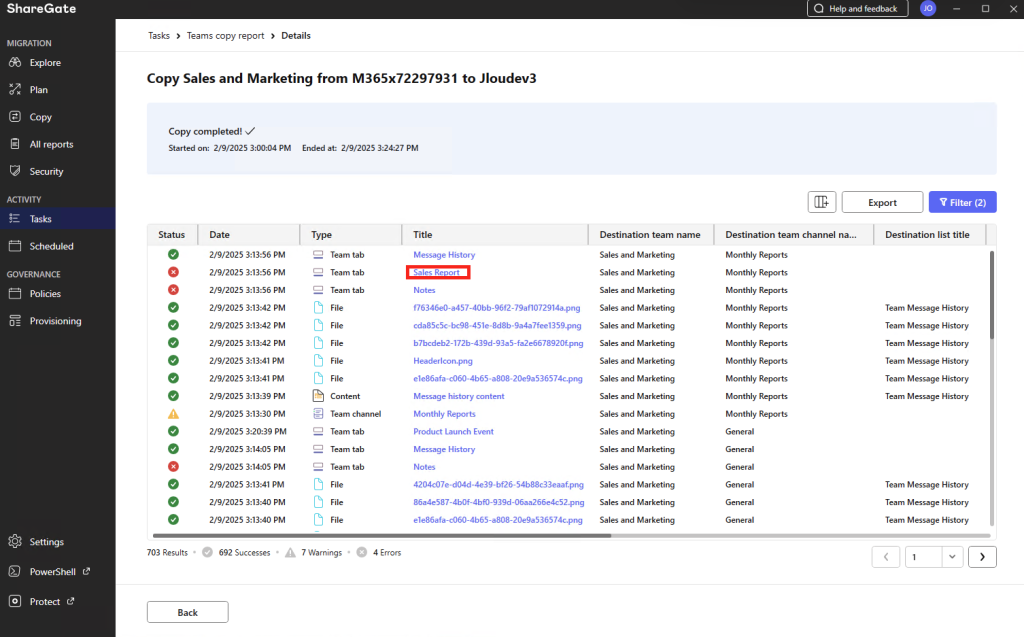Open Plan in the sidebar

pyautogui.click(x=38, y=90)
